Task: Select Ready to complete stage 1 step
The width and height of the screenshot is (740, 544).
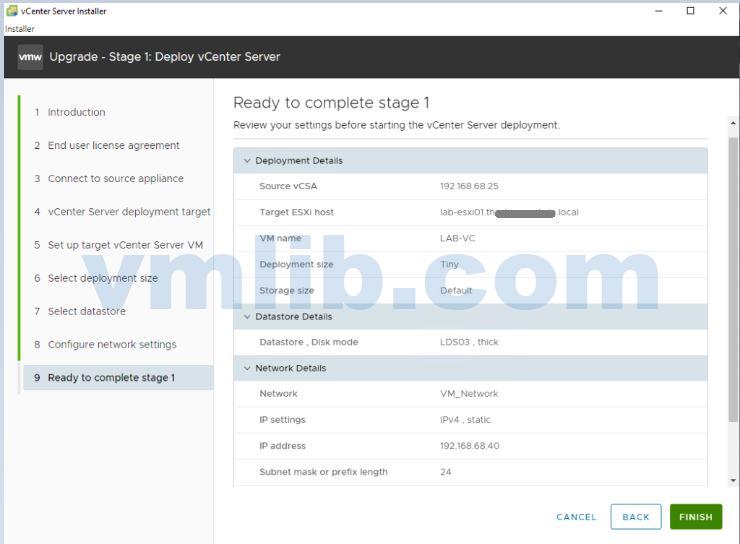Action: point(118,377)
